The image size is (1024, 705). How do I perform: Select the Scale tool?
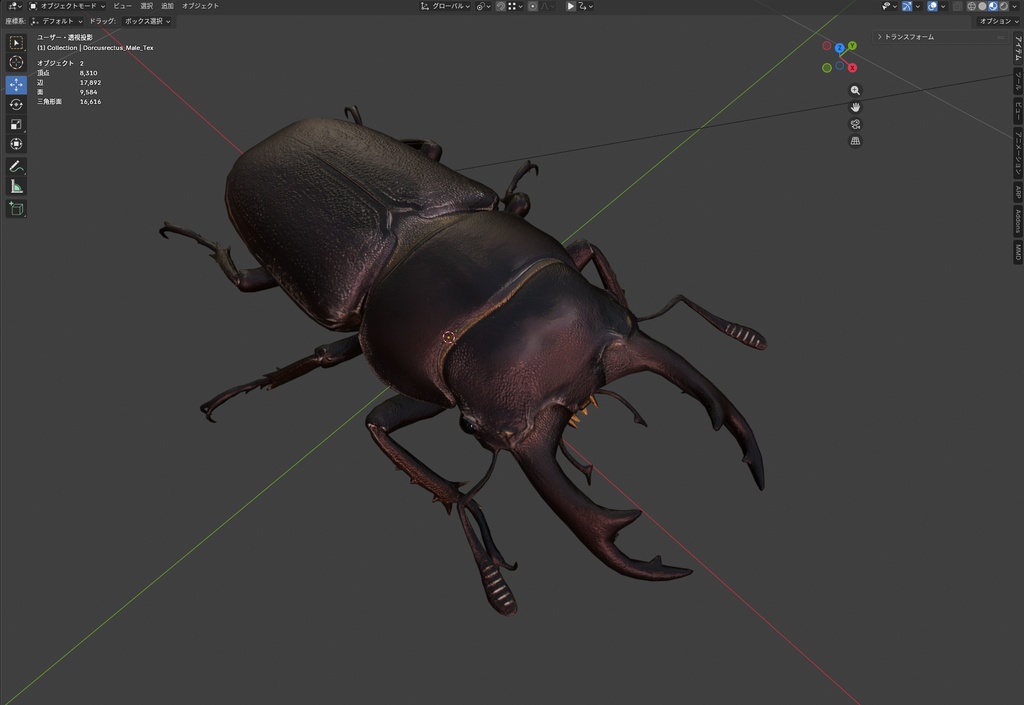tap(16, 124)
